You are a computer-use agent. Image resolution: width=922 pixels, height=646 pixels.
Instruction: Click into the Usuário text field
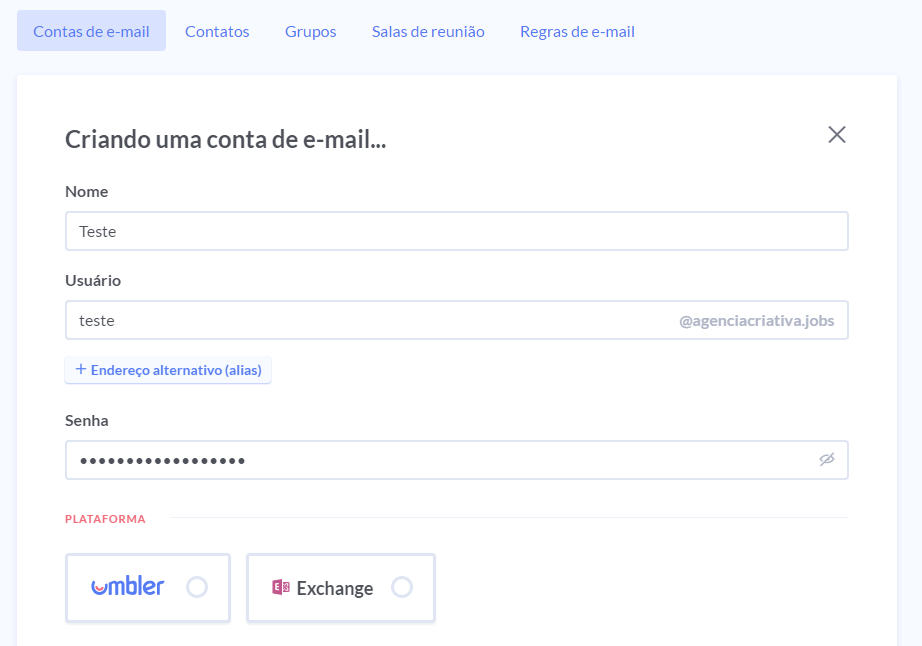point(370,321)
